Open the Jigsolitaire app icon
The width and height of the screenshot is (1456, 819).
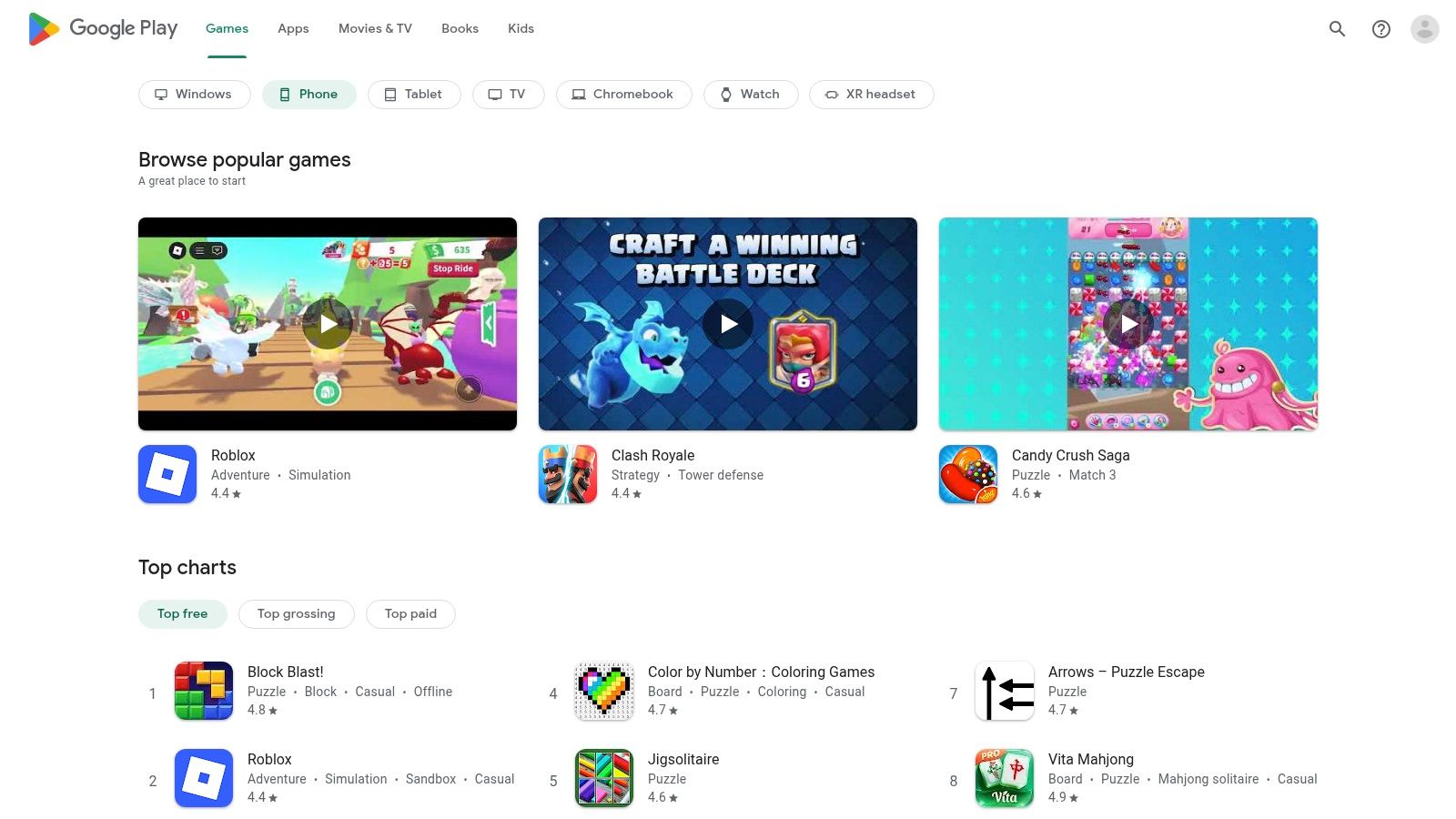[603, 778]
